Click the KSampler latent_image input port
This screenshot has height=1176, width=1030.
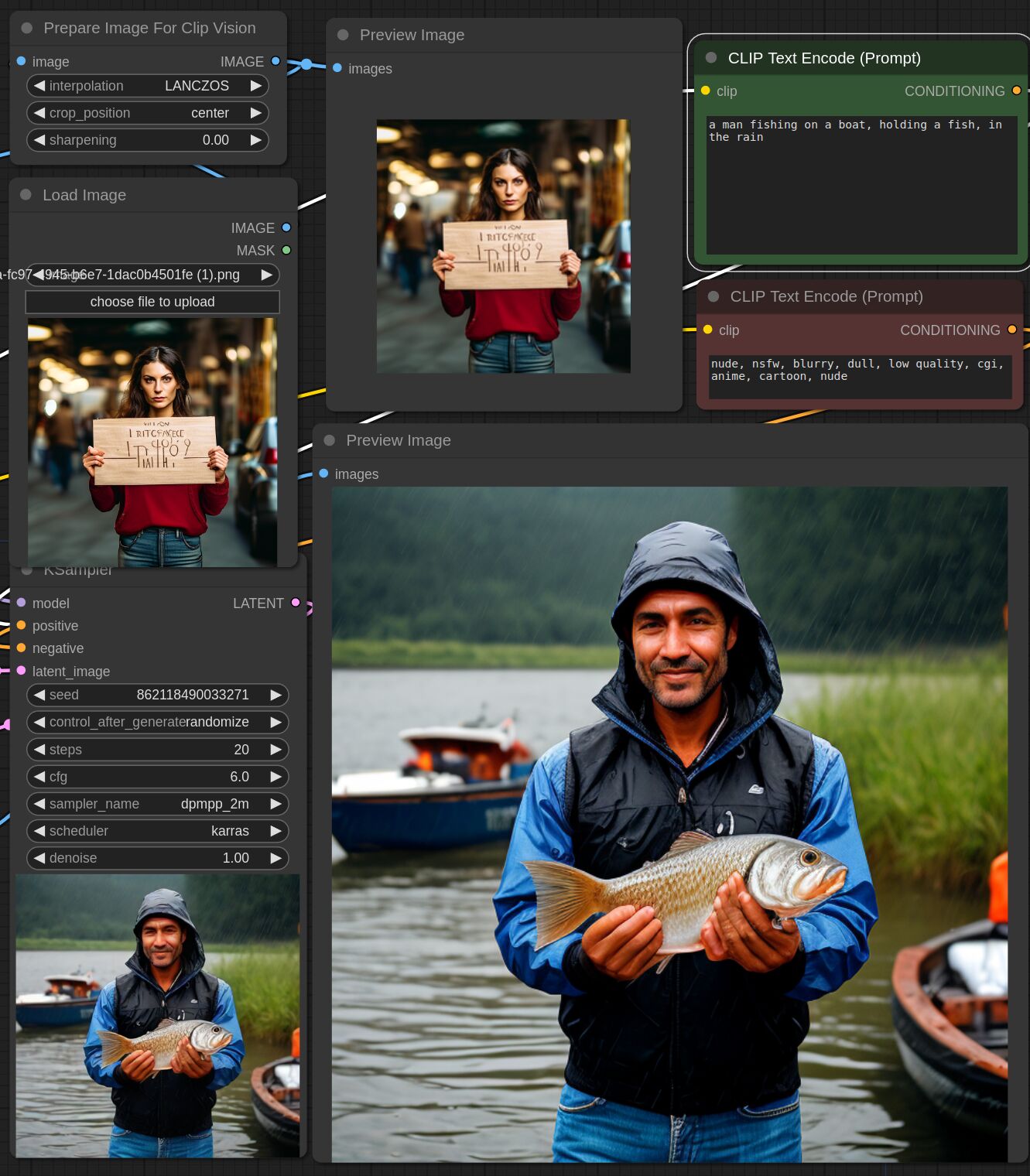[x=22, y=671]
